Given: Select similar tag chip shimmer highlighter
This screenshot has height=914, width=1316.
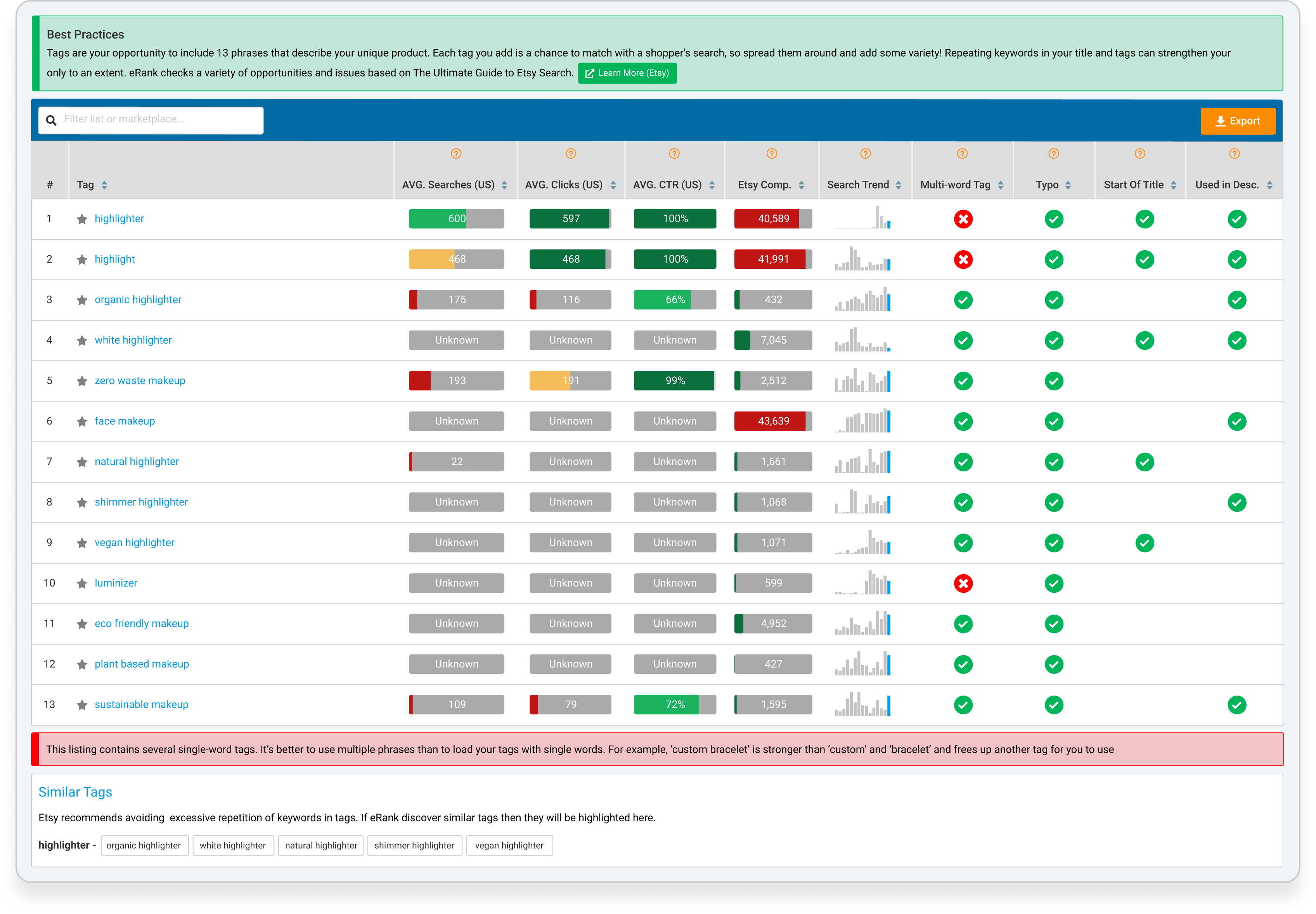Looking at the screenshot, I should (x=414, y=845).
